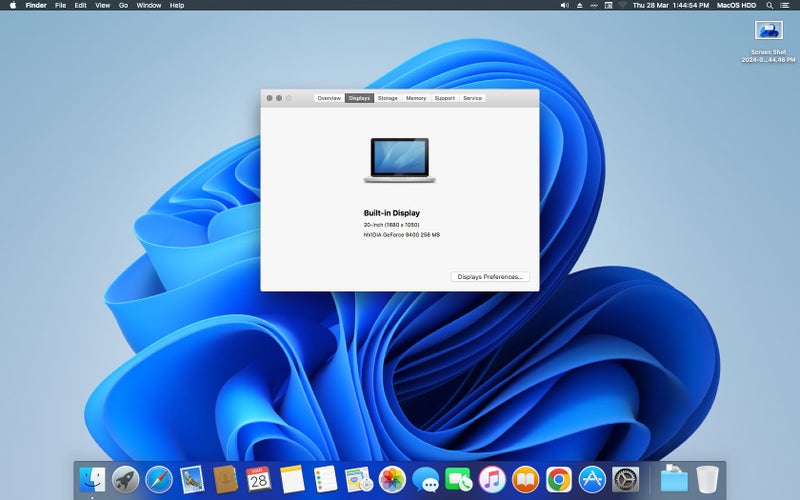800x500 pixels.
Task: Click the eject icon in menu bar
Action: coord(580,5)
